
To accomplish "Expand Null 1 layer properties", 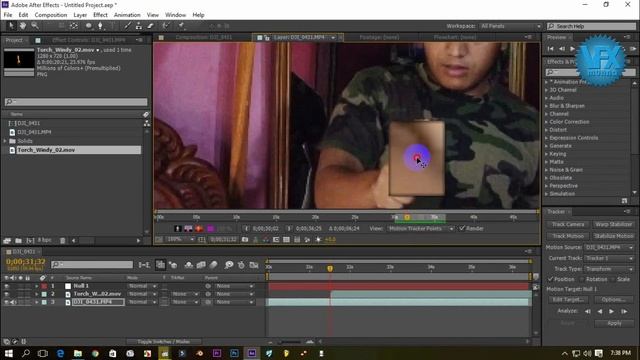I will point(37,286).
